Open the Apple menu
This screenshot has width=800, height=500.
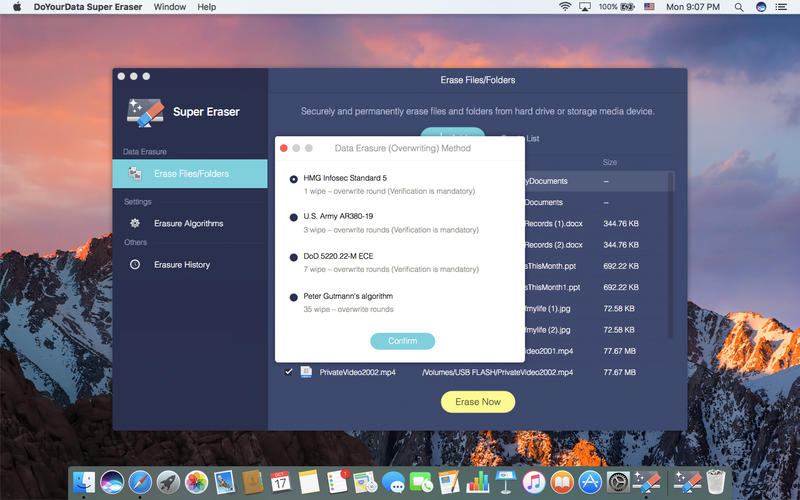17,7
